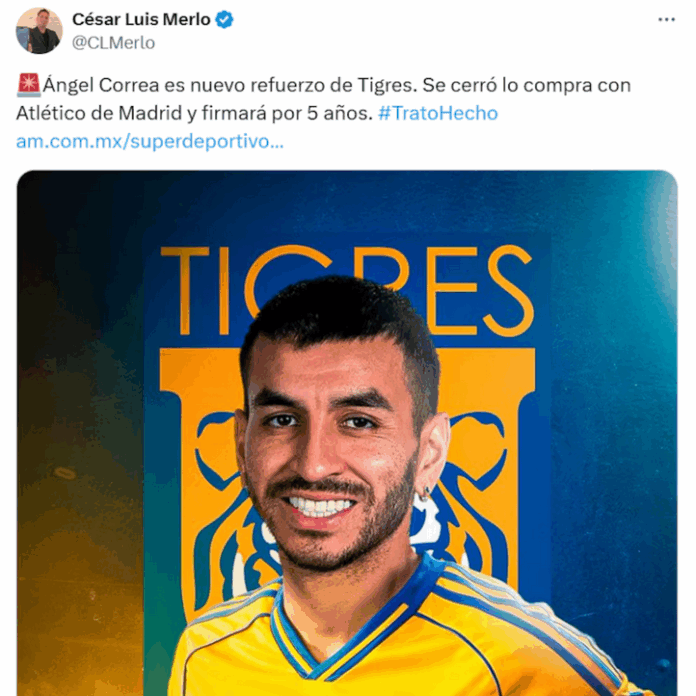Open the @CLMerlo handle link

pos(113,43)
